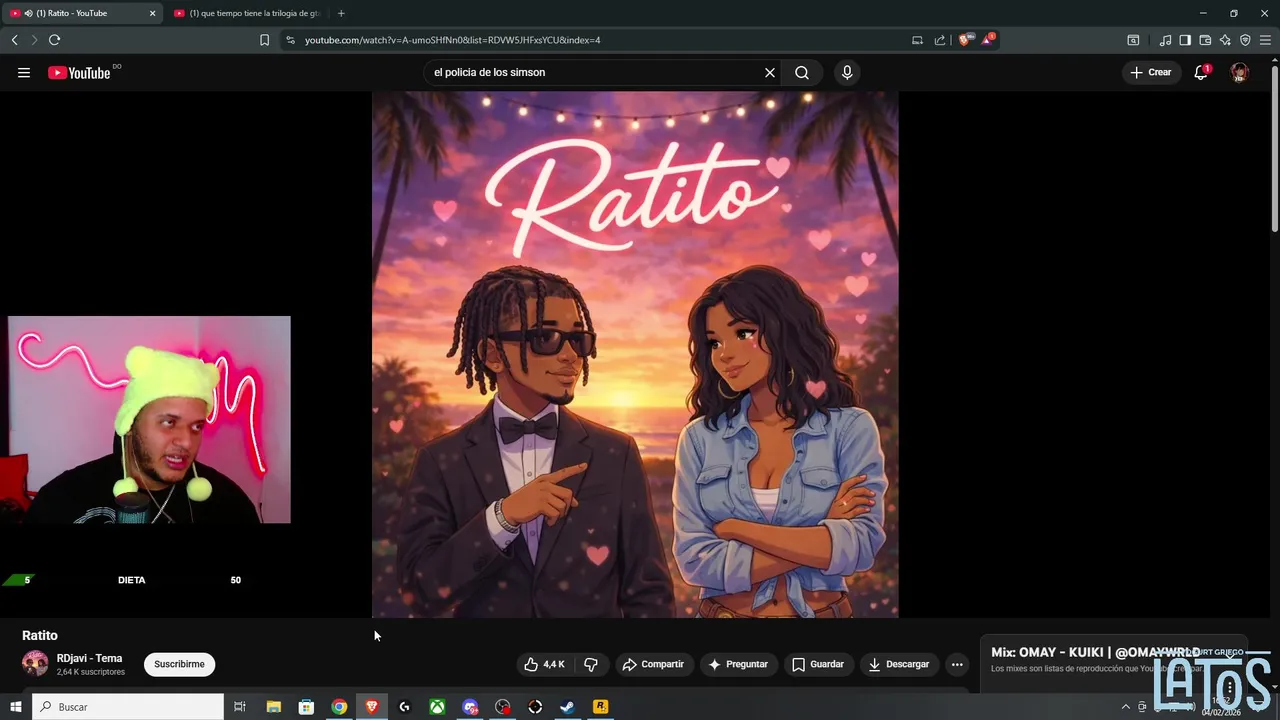The width and height of the screenshot is (1280, 720).
Task: Go forward in browser history
Action: coord(34,40)
